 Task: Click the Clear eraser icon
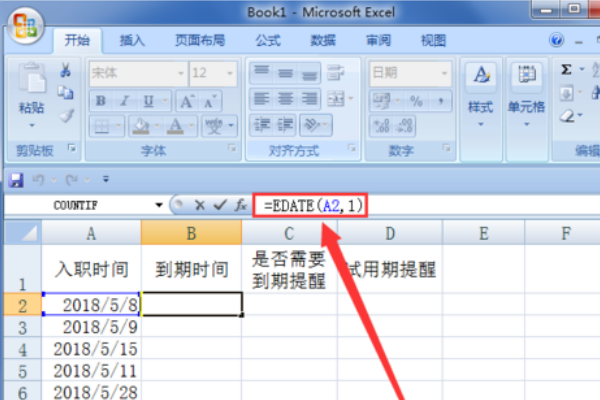(x=567, y=115)
